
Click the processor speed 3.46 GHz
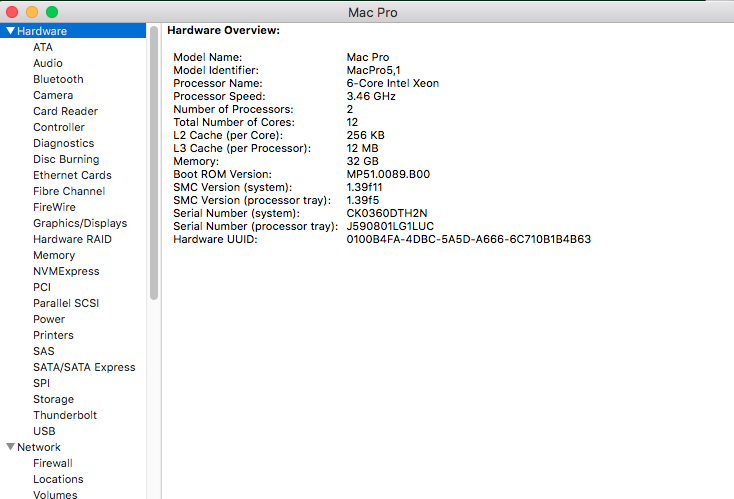(x=371, y=96)
